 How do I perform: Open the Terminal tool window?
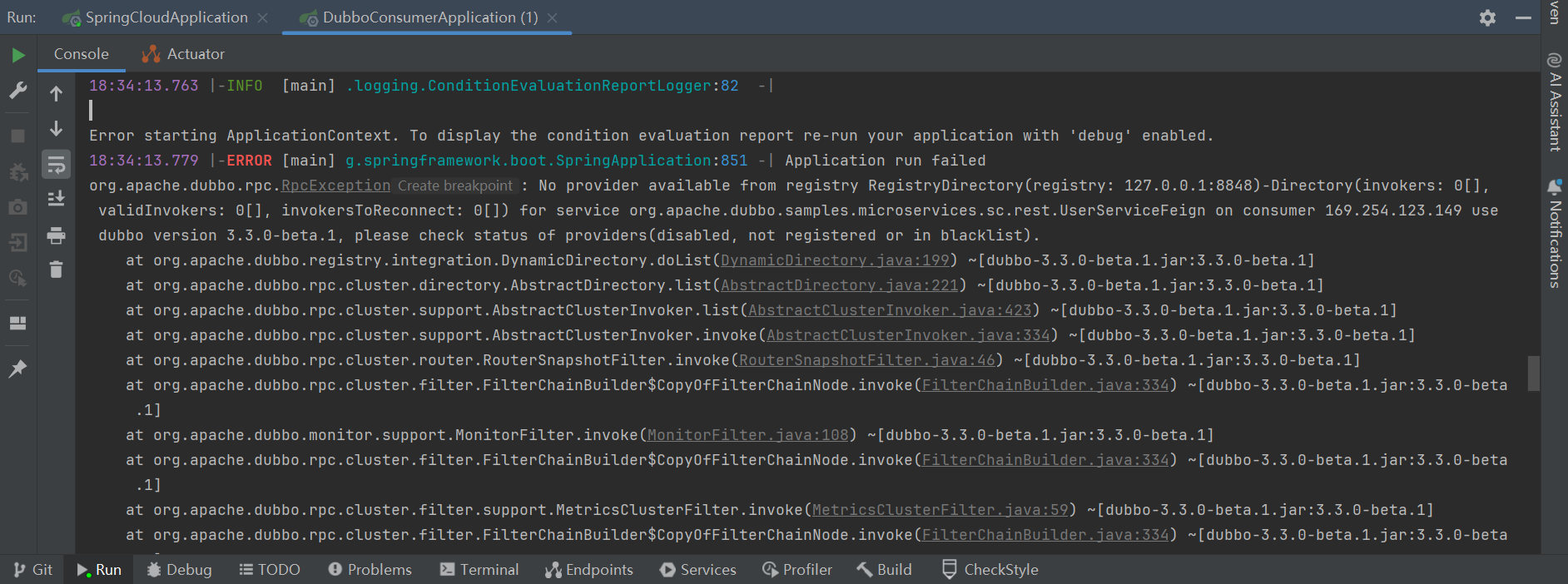click(479, 570)
